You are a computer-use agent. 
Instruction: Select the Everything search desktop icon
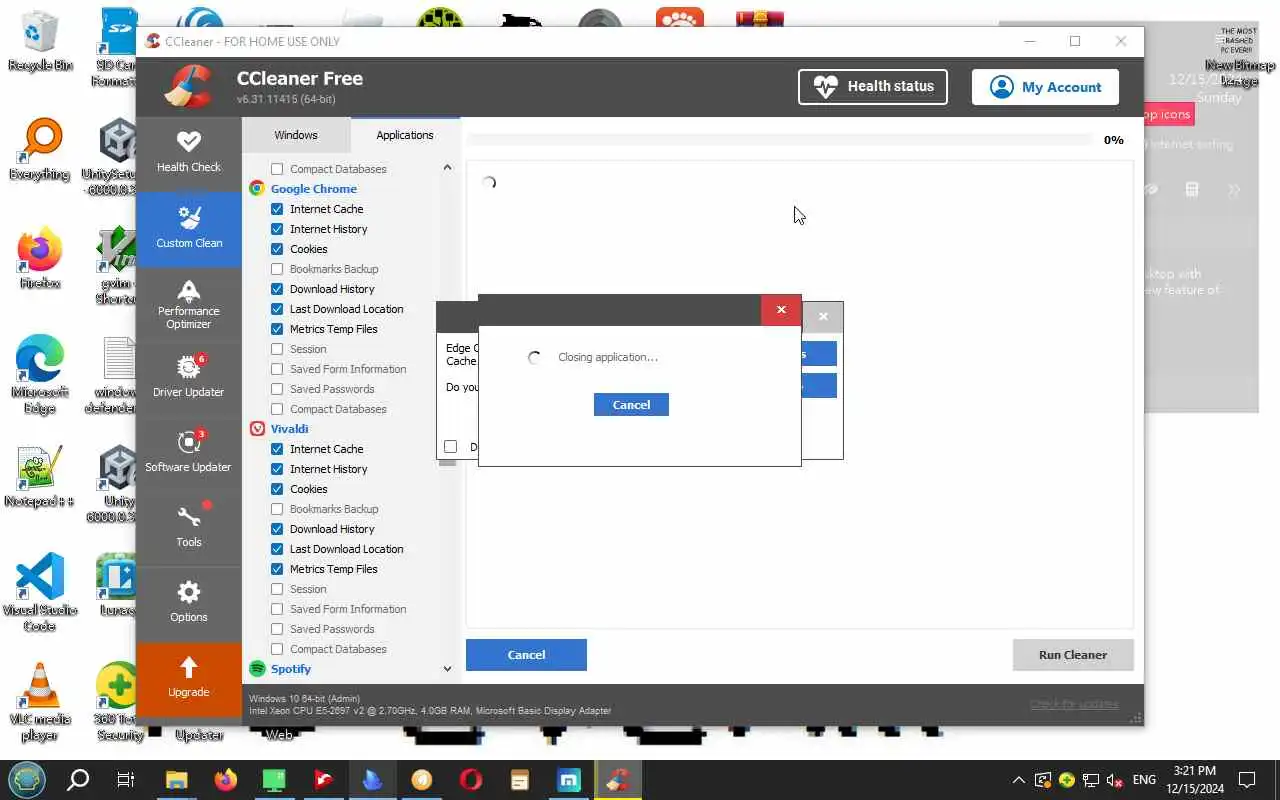40,150
